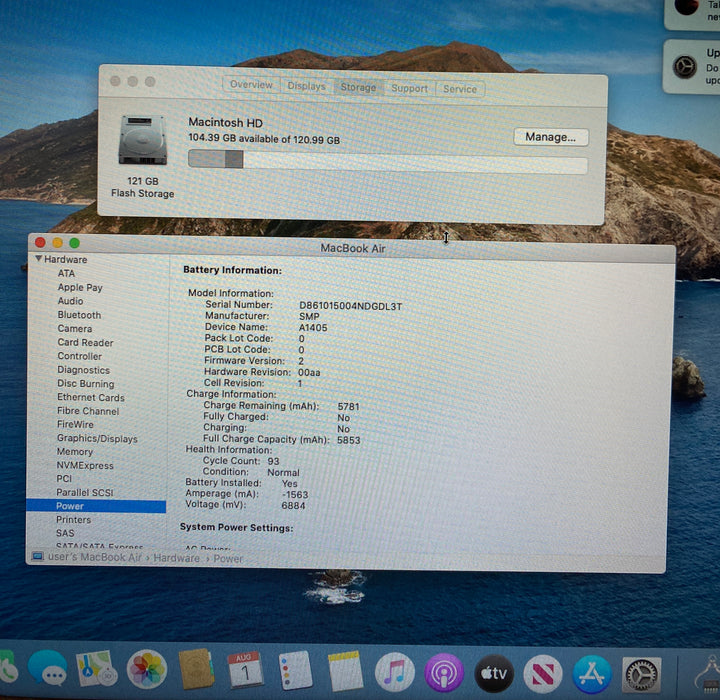Click the storage usage bar
Screen dimensions: 720x700
tap(388, 162)
